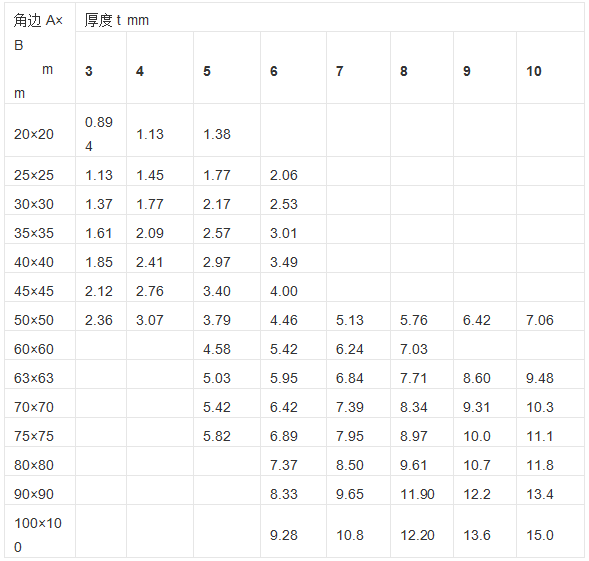Click value 7.03 in 60×60 row
Screen dimensions: 589x561
[x=414, y=349]
